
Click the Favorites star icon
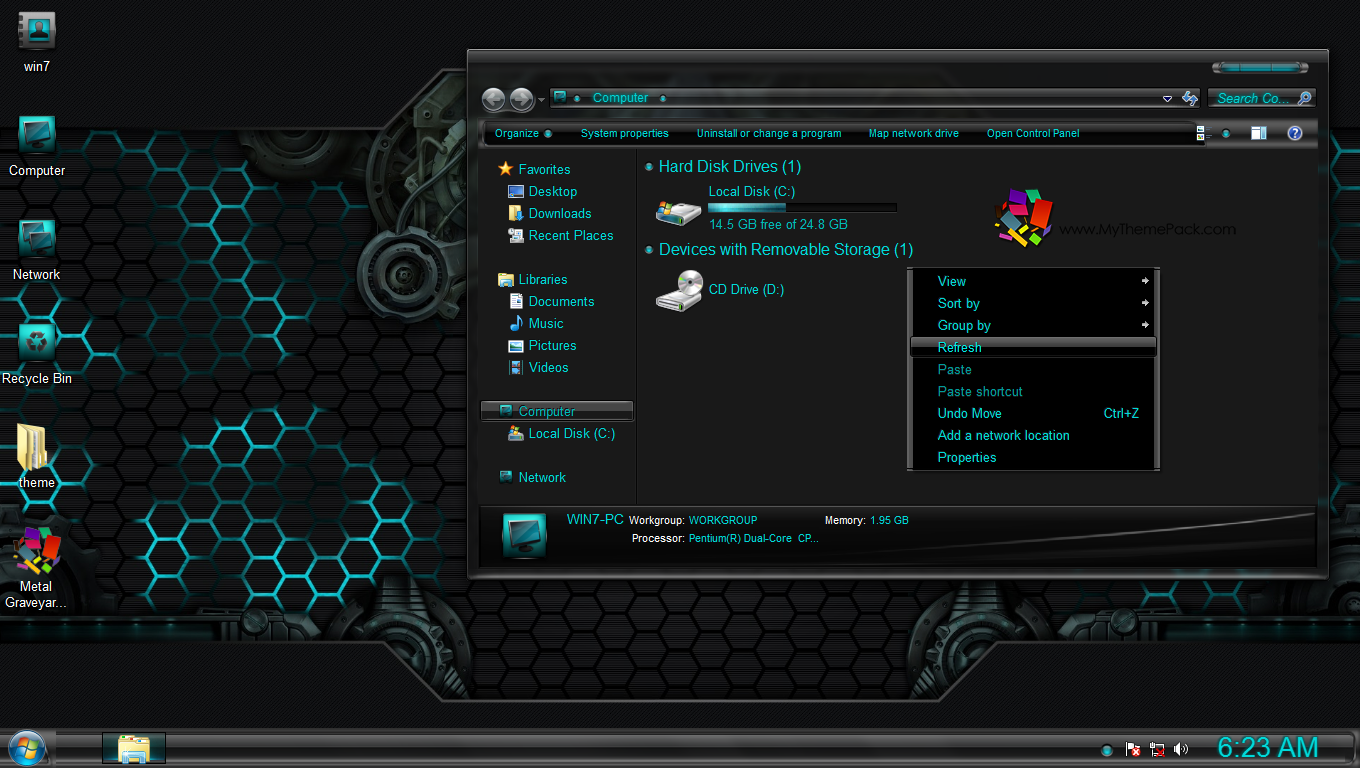tap(506, 169)
